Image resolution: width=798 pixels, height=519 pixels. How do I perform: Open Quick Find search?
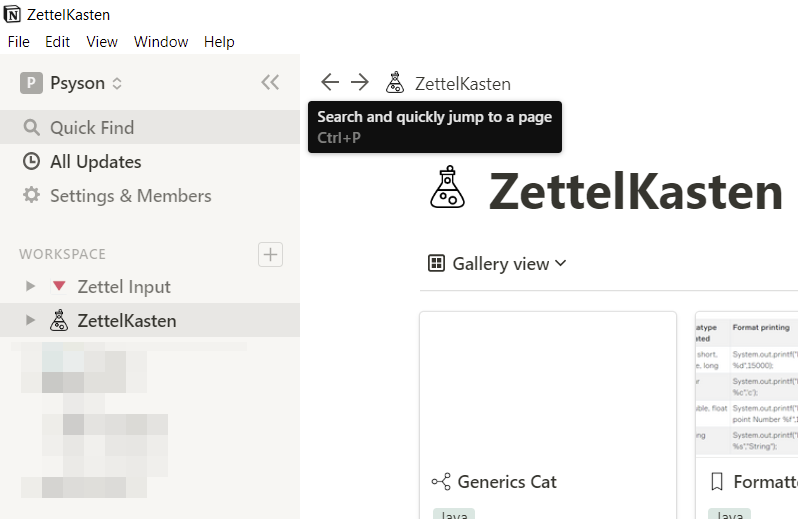[x=91, y=128]
